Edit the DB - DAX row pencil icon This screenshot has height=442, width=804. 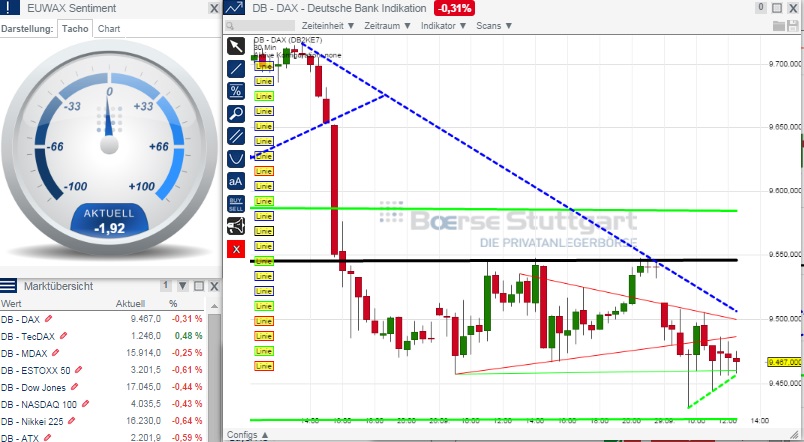[x=48, y=319]
